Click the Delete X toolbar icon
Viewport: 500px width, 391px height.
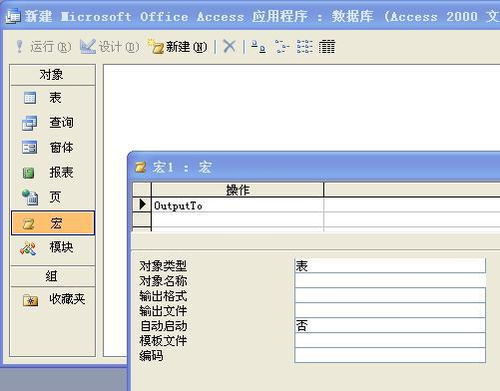click(229, 47)
